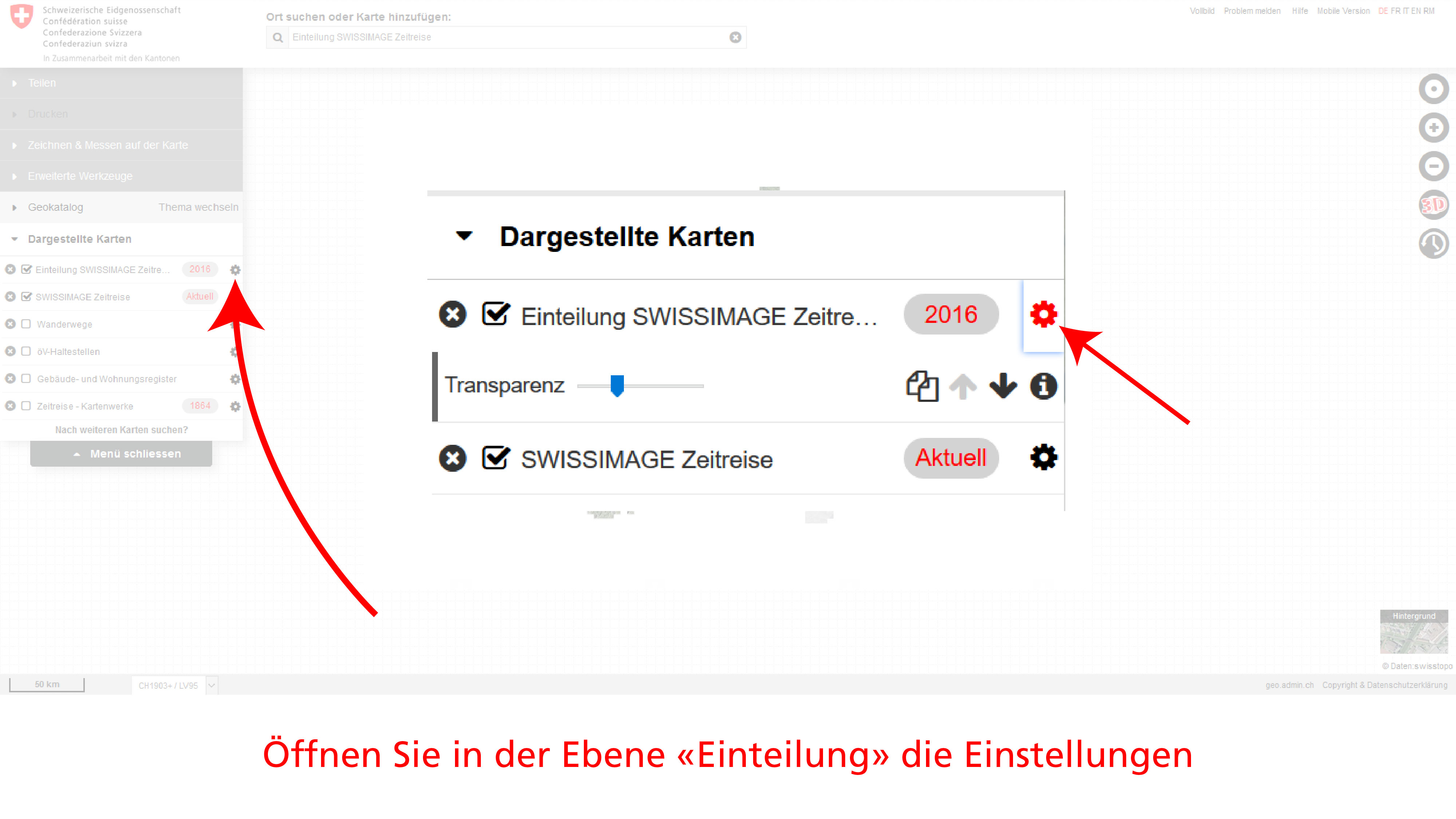The height and width of the screenshot is (819, 1456).
Task: Click the duplicate layer icon beside Transparenz
Action: tap(922, 387)
